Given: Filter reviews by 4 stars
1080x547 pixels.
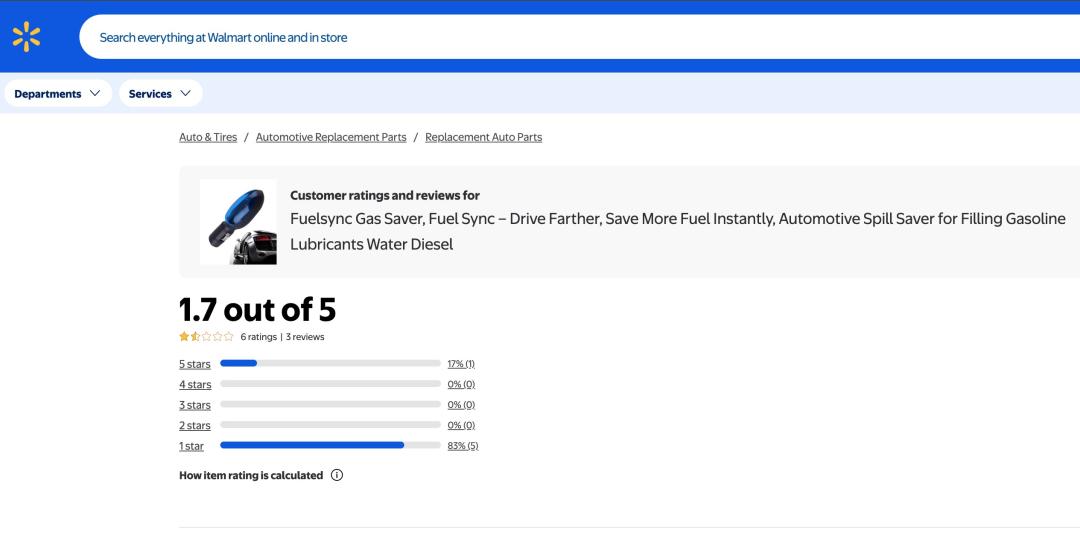Looking at the screenshot, I should [195, 384].
